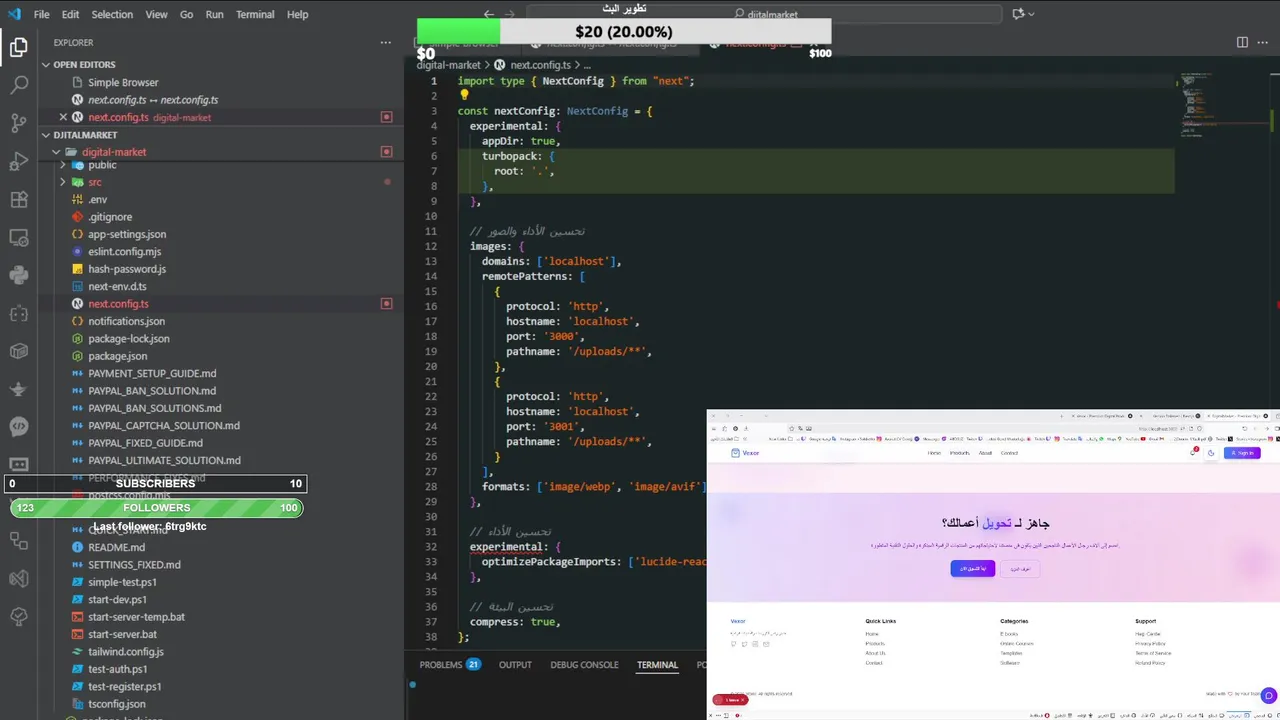Viewport: 1280px width, 720px height.
Task: Click the command center search box
Action: pyautogui.click(x=766, y=14)
